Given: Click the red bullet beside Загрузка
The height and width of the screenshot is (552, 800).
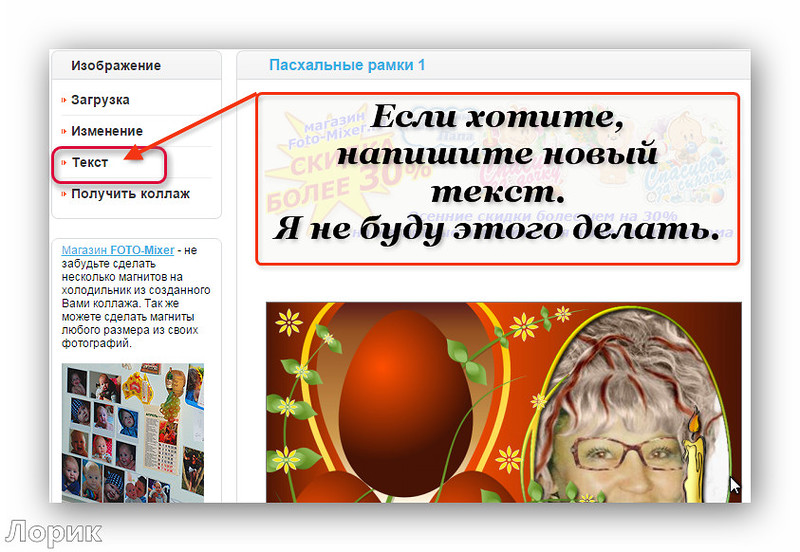Looking at the screenshot, I should click(x=64, y=100).
